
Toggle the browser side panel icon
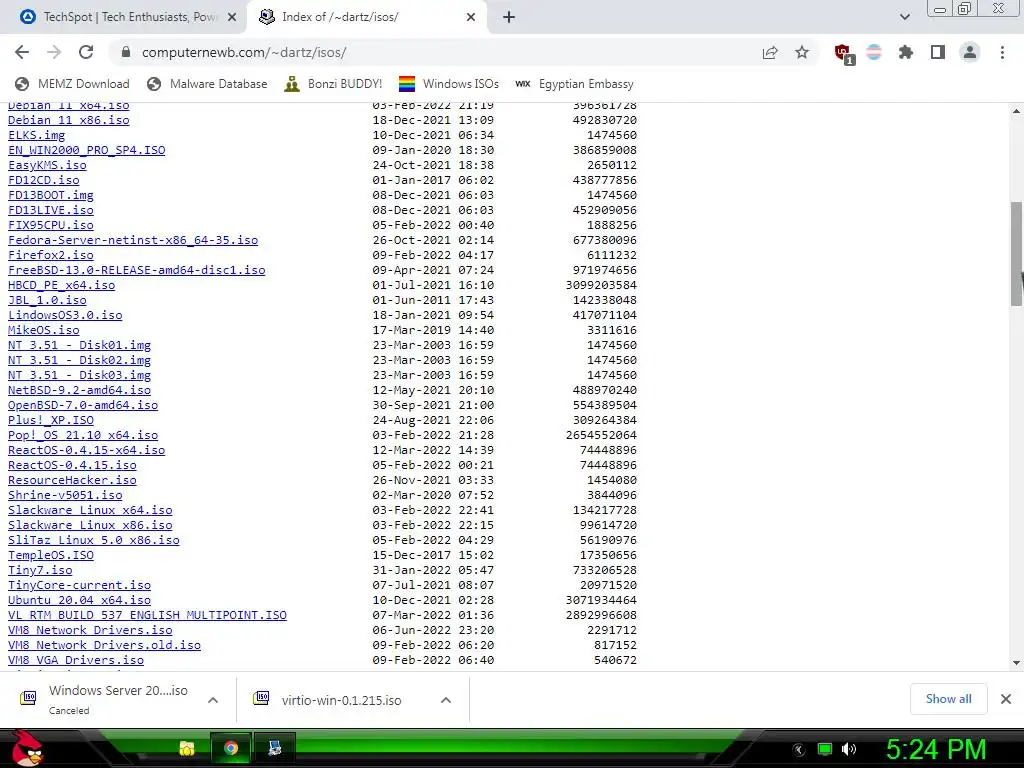938,52
